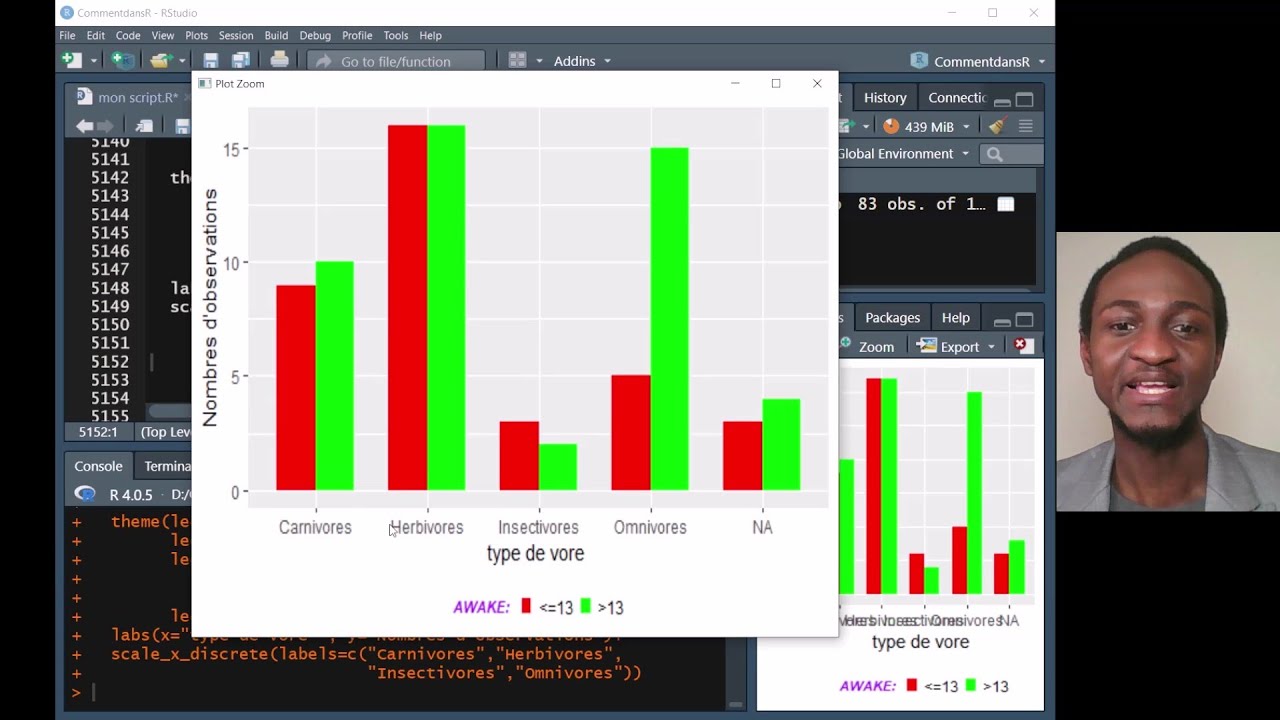Screen dimensions: 1280x720
Task: Click the "Herbivores" axis label in Plot Zoom
Action: (x=427, y=527)
